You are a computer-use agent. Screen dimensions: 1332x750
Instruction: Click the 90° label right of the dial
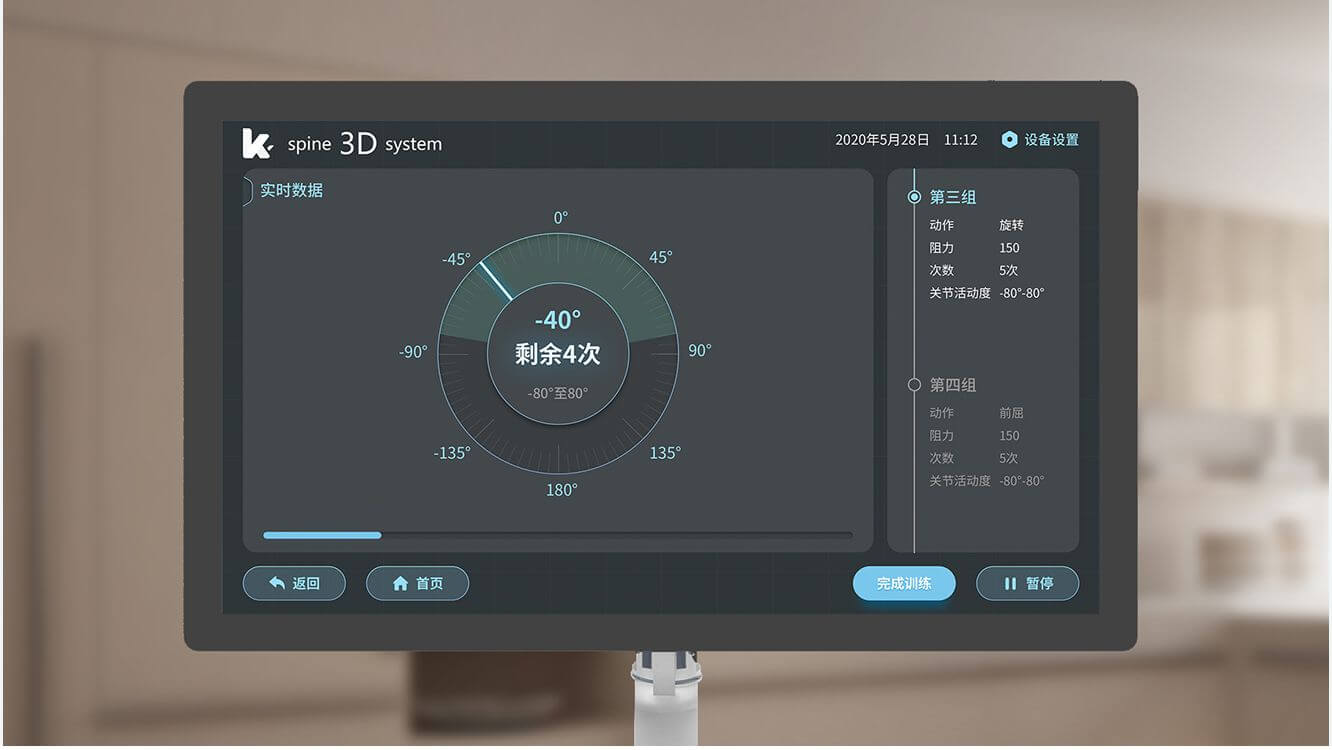click(x=699, y=350)
